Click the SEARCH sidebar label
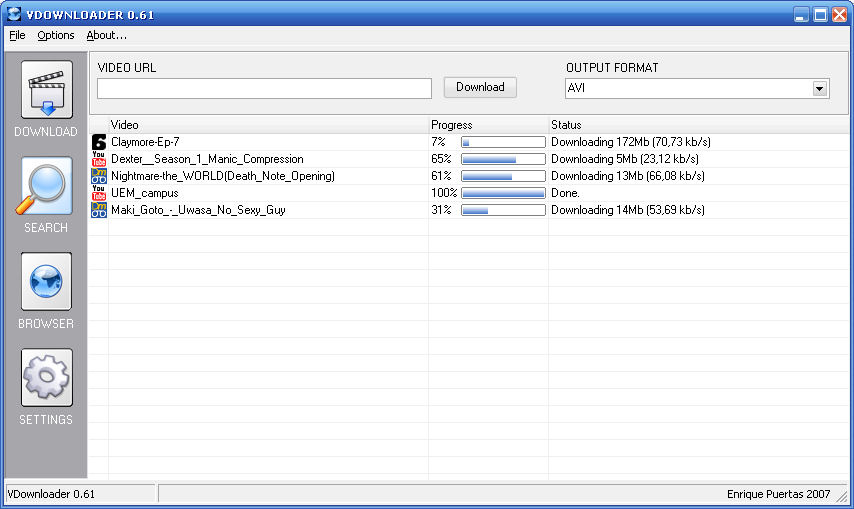This screenshot has width=854, height=509. pyautogui.click(x=46, y=228)
